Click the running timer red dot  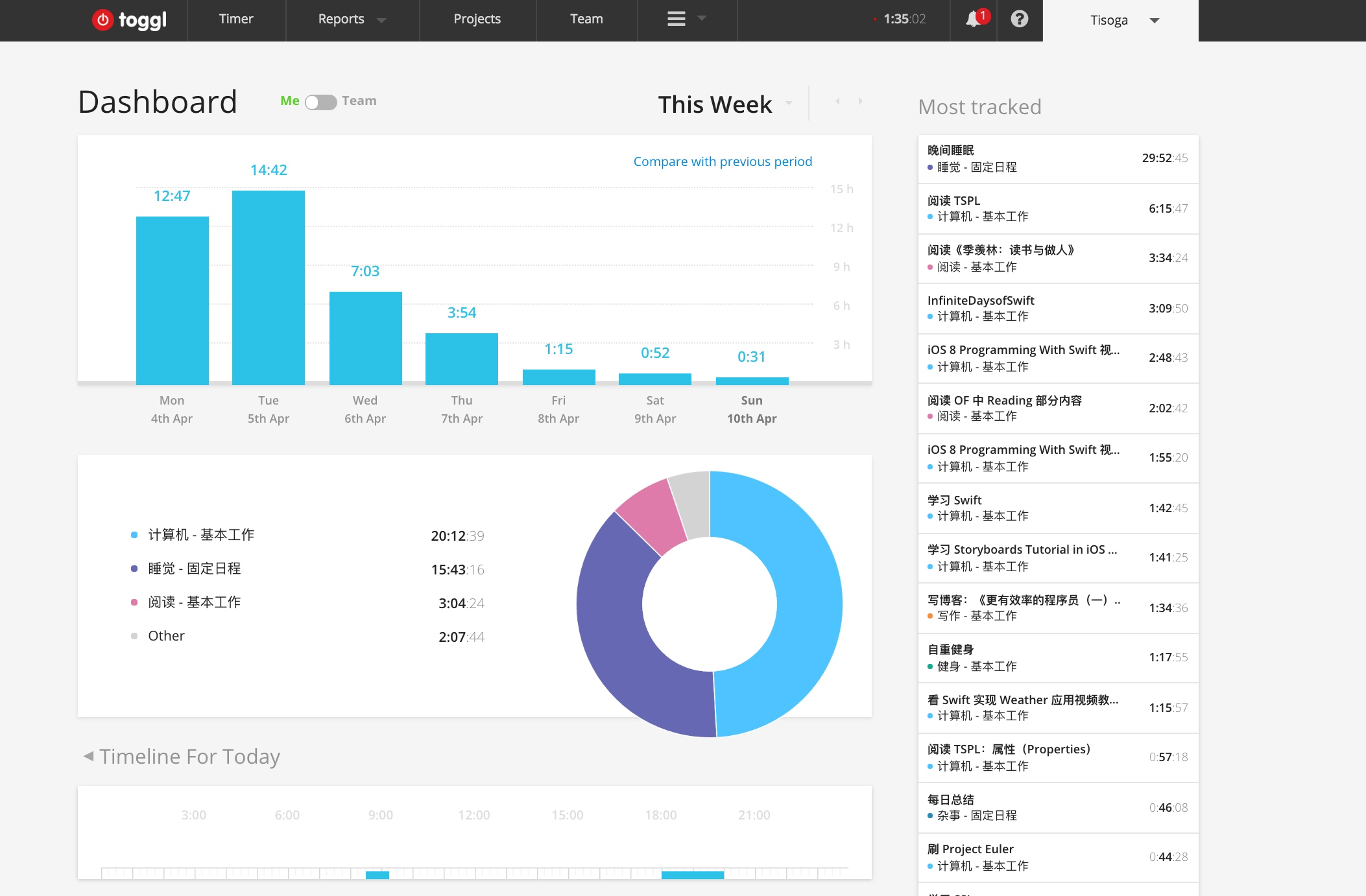pyautogui.click(x=875, y=19)
